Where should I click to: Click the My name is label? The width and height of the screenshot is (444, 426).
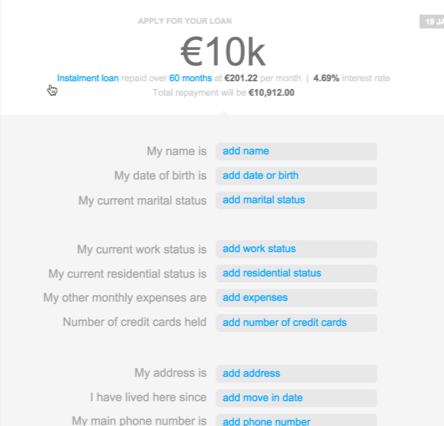(177, 151)
